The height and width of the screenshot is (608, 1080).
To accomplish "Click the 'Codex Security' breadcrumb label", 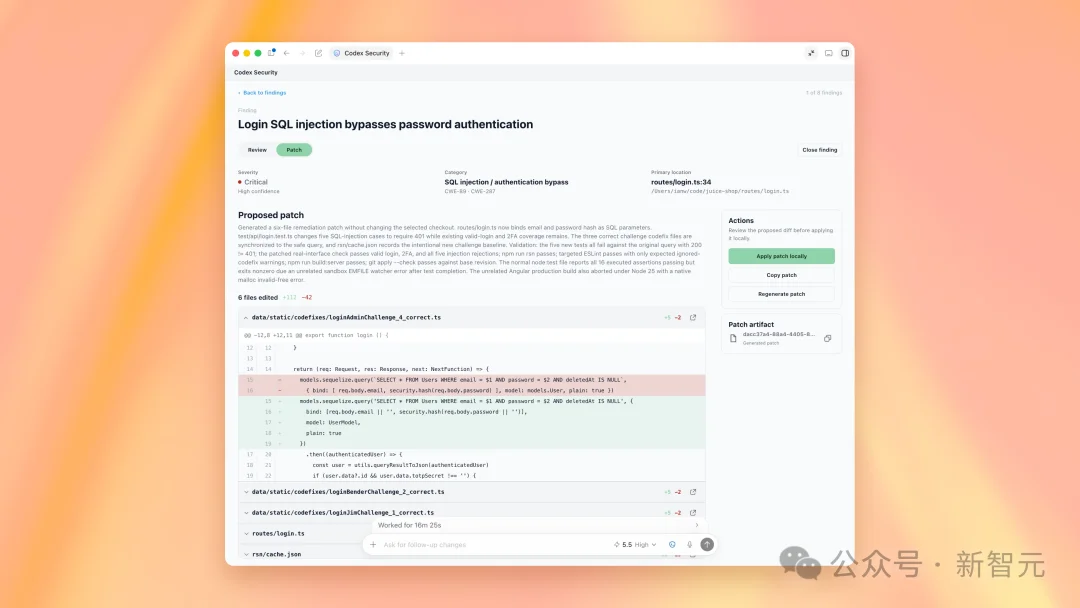I will point(256,72).
